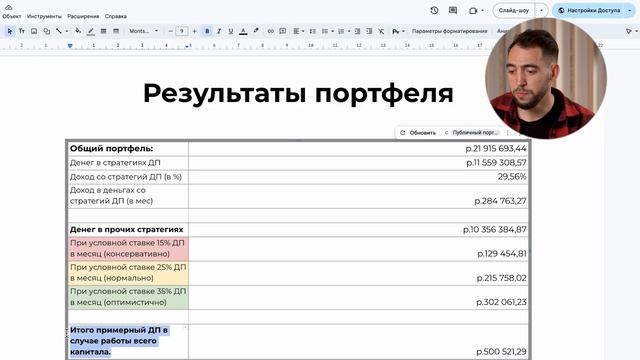Open linked table options kebab menu

click(x=508, y=133)
